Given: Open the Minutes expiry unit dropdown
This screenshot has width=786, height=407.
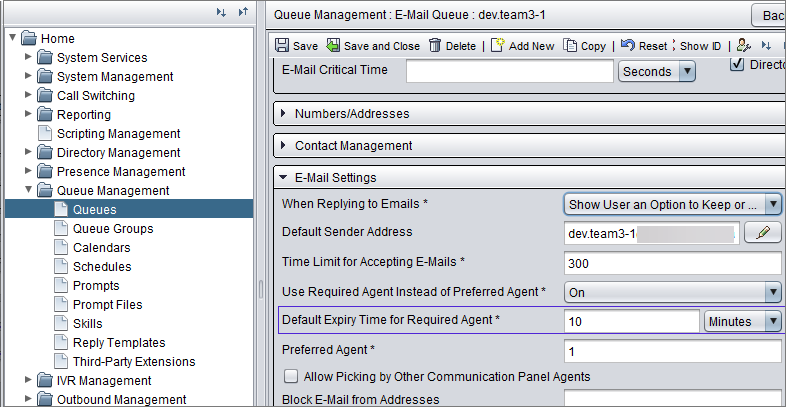Looking at the screenshot, I should [x=742, y=321].
